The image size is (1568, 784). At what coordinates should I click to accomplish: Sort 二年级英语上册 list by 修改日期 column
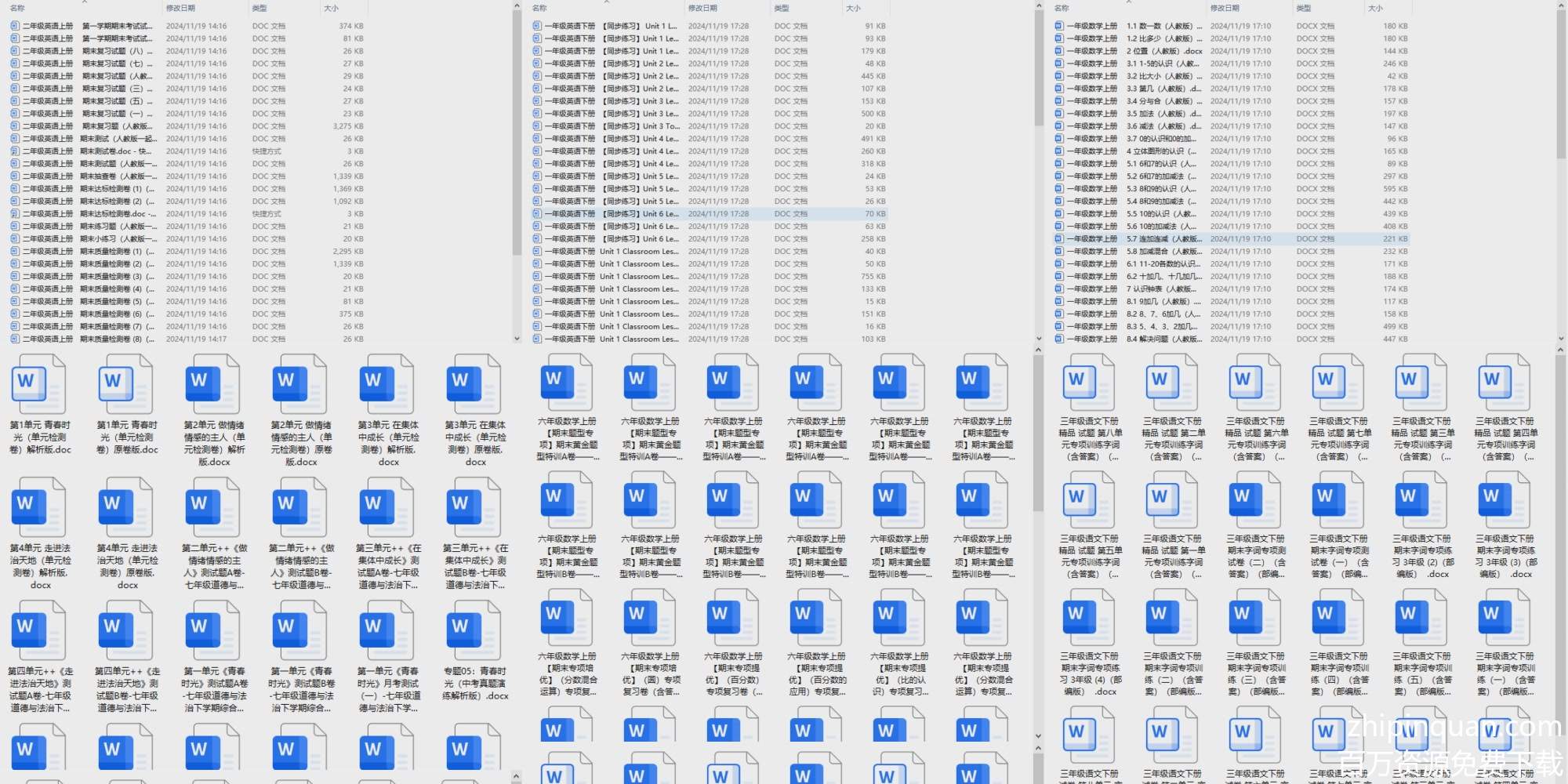[x=180, y=8]
